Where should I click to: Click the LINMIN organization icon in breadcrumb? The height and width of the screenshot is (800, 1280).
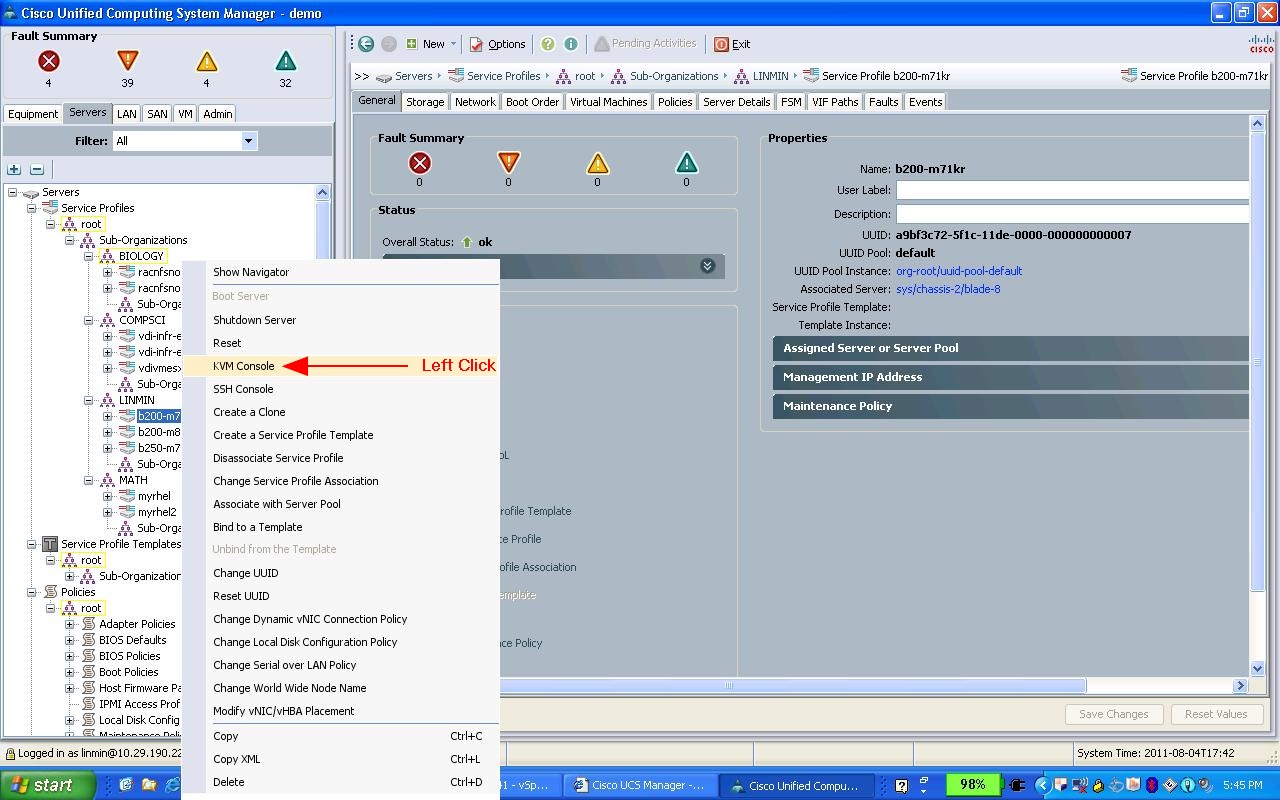741,76
